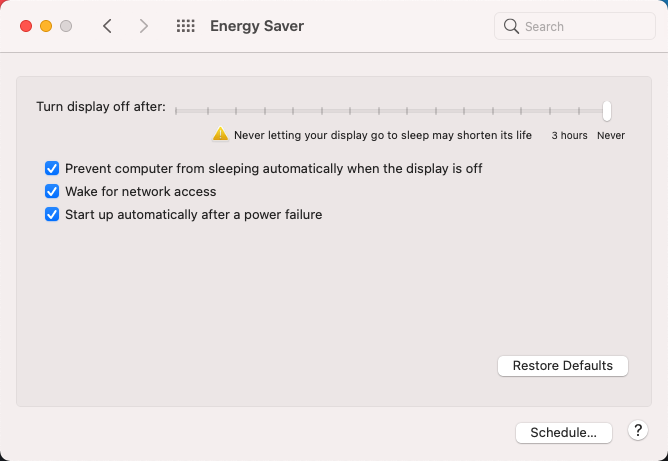Click Restore Defaults button
Viewport: 668px width, 461px height.
coord(562,366)
